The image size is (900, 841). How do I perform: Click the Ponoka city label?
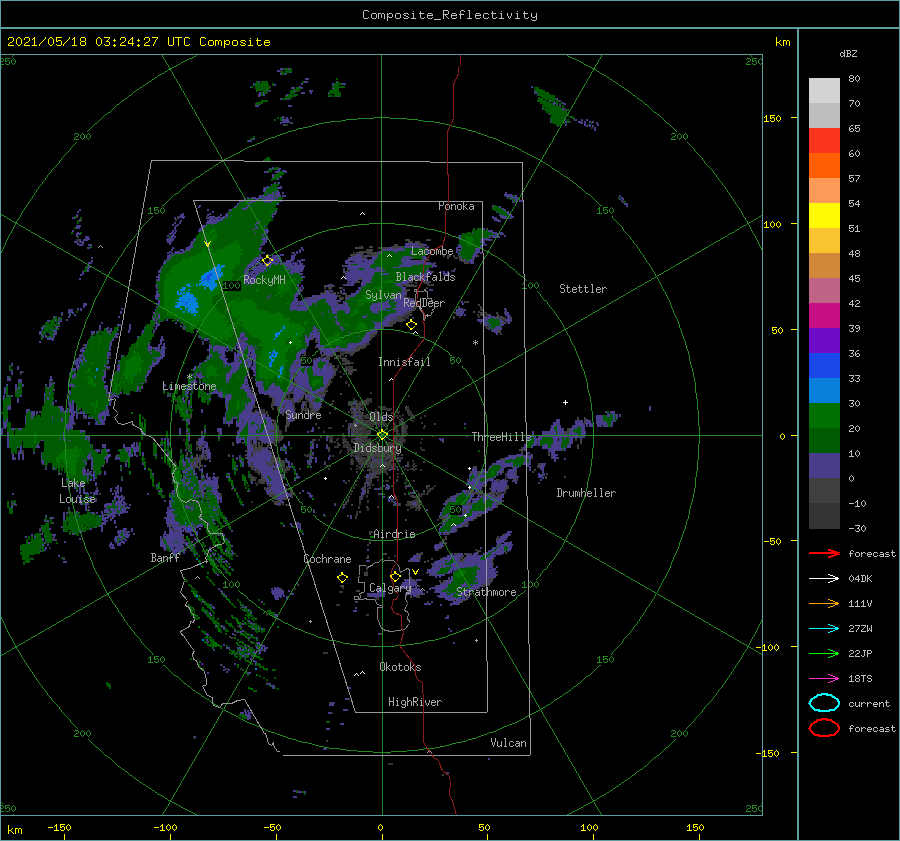456,206
